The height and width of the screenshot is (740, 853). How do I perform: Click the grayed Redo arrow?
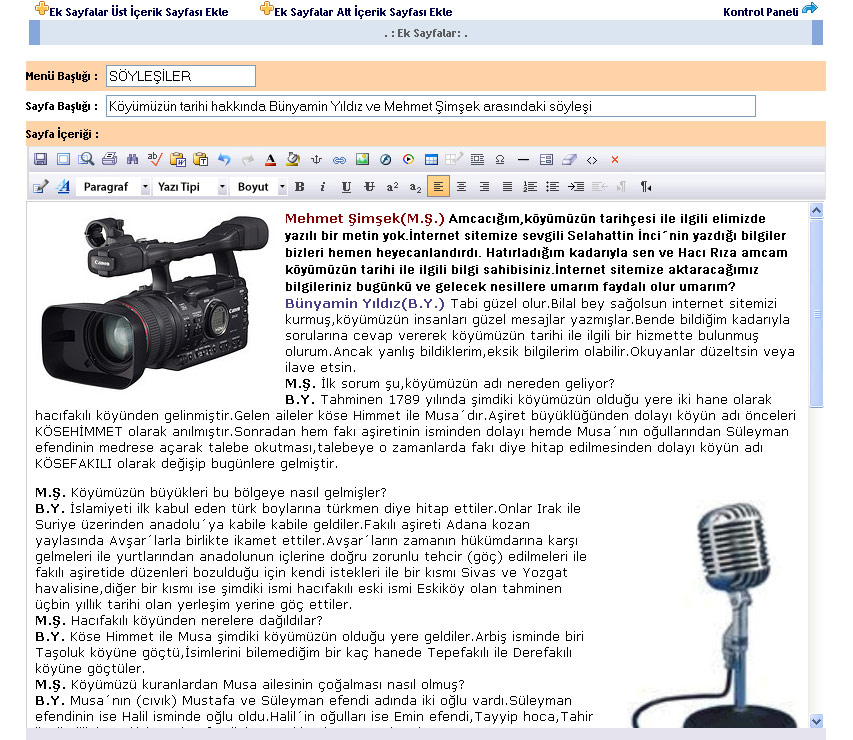tap(248, 159)
